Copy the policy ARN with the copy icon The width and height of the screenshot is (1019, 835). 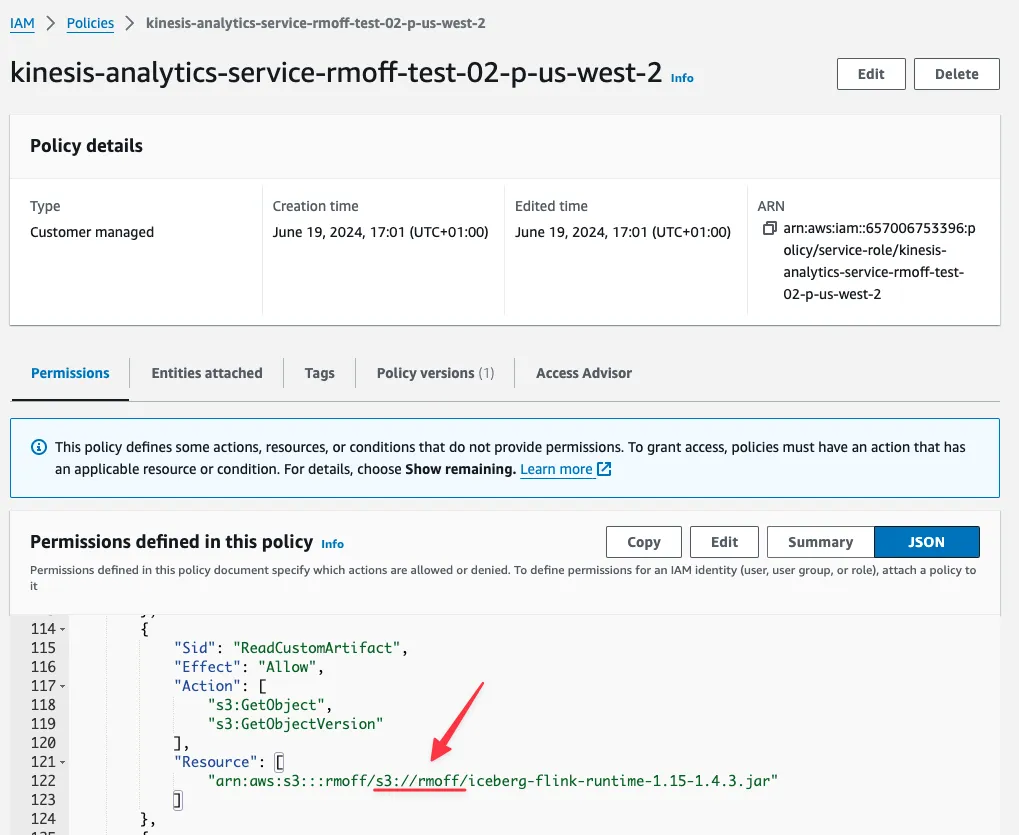coord(769,228)
